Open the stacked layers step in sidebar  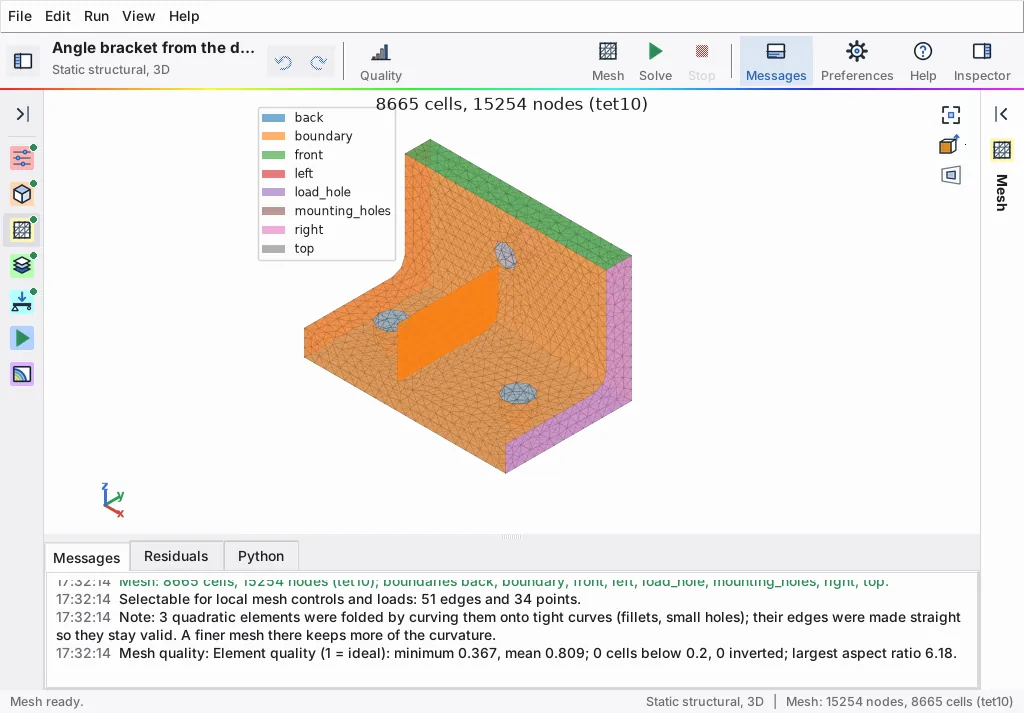22,266
